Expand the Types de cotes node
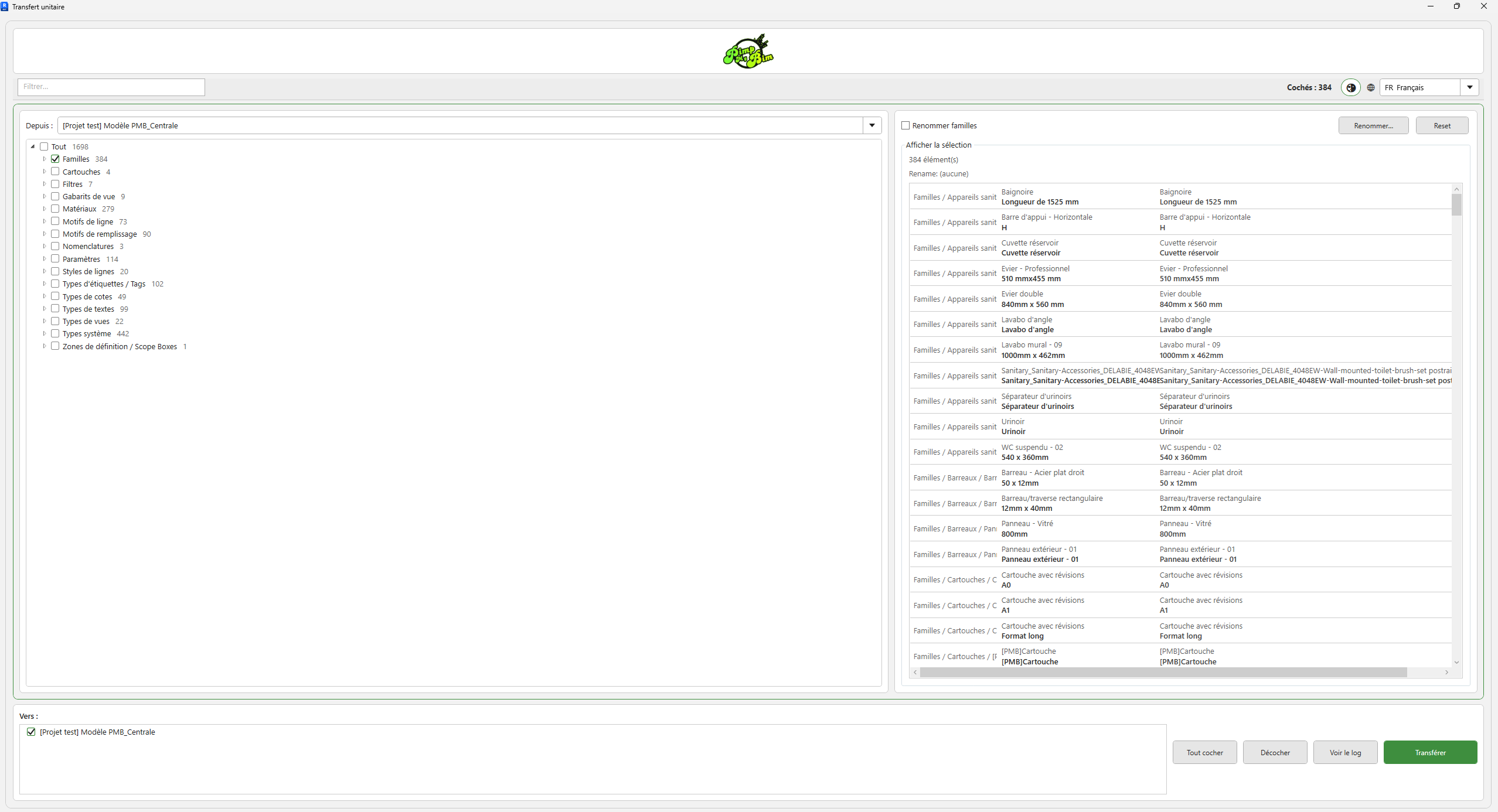This screenshot has height=812, width=1498. tap(44, 296)
